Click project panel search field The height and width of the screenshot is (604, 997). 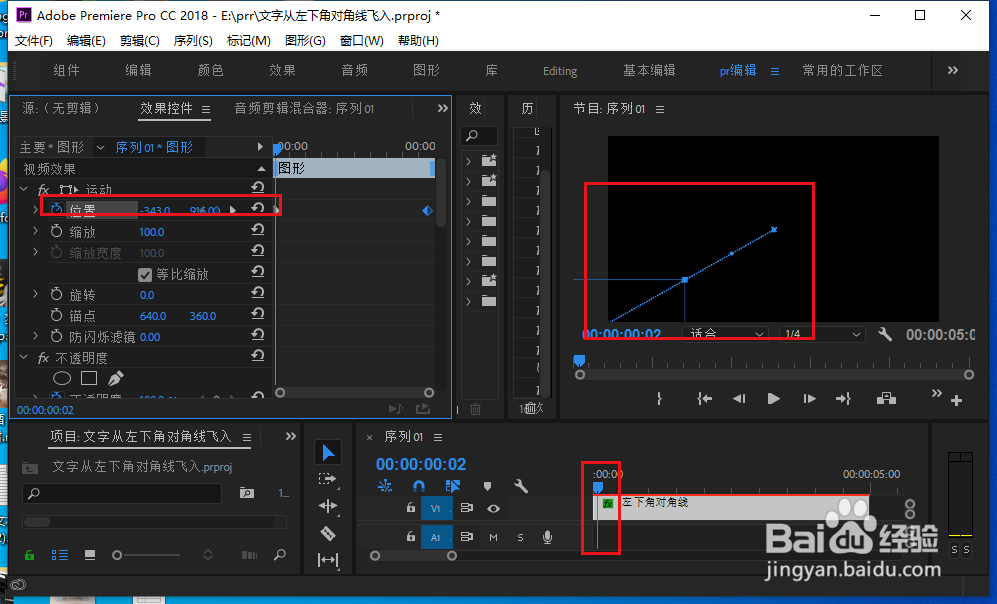(121, 493)
